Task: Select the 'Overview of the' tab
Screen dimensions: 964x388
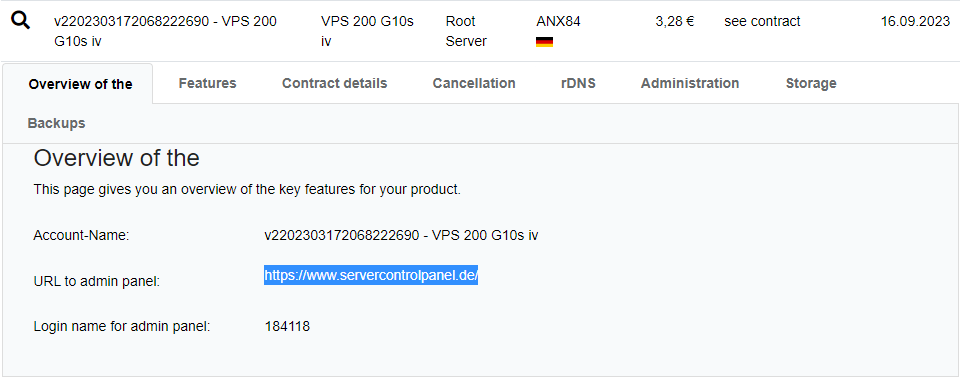Action: [81, 84]
